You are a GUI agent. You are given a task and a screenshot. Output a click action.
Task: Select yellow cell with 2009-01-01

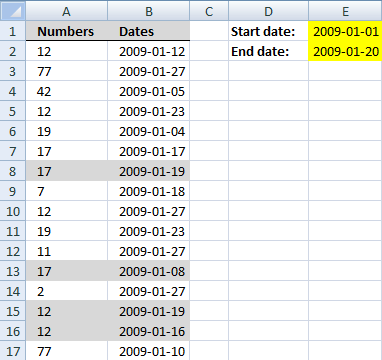click(x=345, y=31)
